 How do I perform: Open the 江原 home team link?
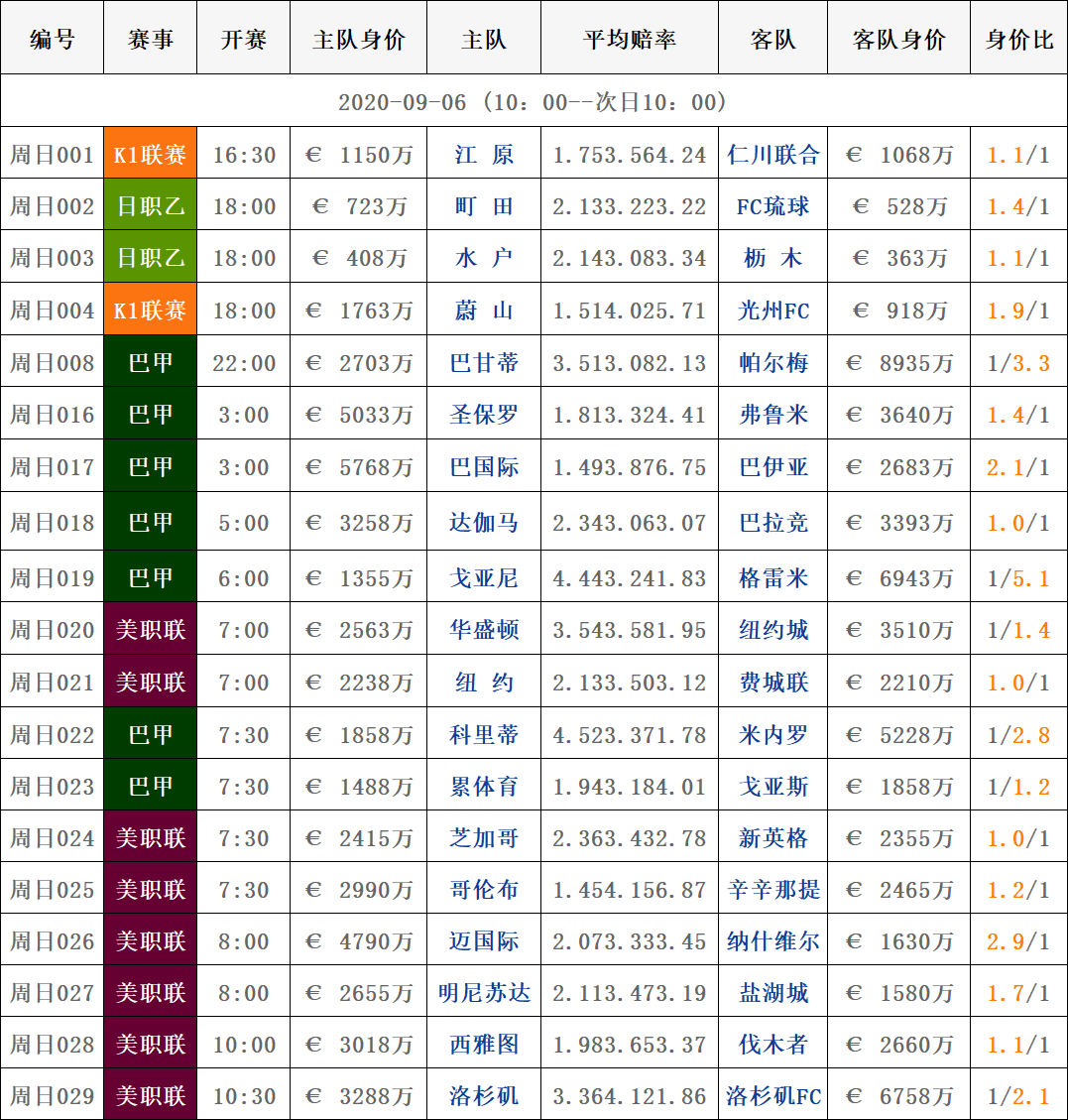[x=484, y=155]
